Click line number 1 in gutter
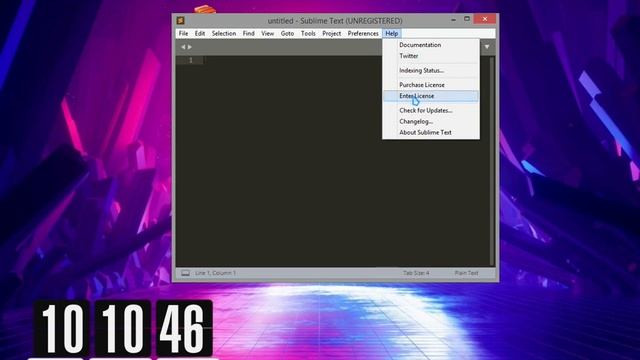Viewport: 640px width, 360px height. tap(191, 60)
